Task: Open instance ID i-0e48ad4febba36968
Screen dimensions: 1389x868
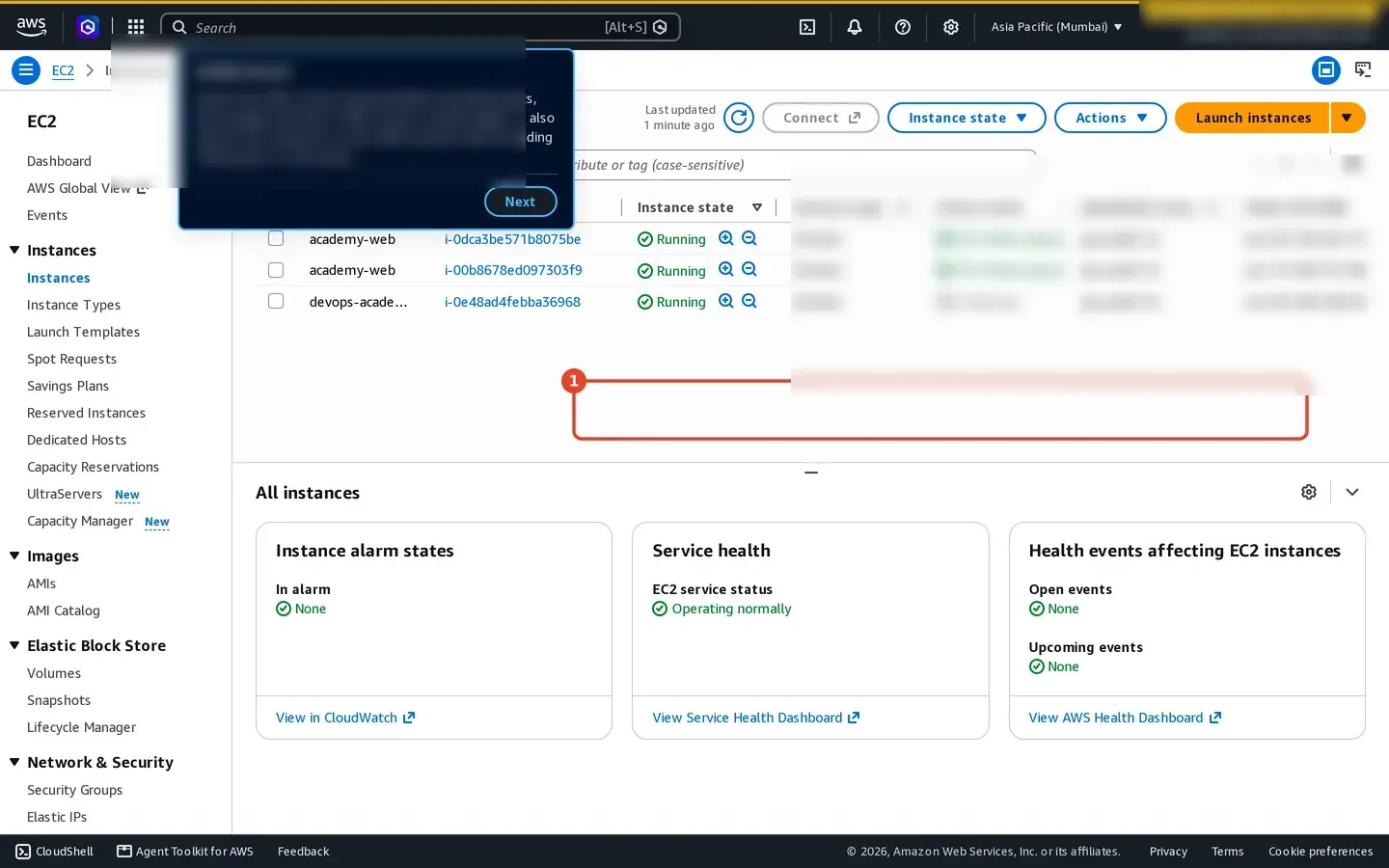Action: tap(512, 302)
